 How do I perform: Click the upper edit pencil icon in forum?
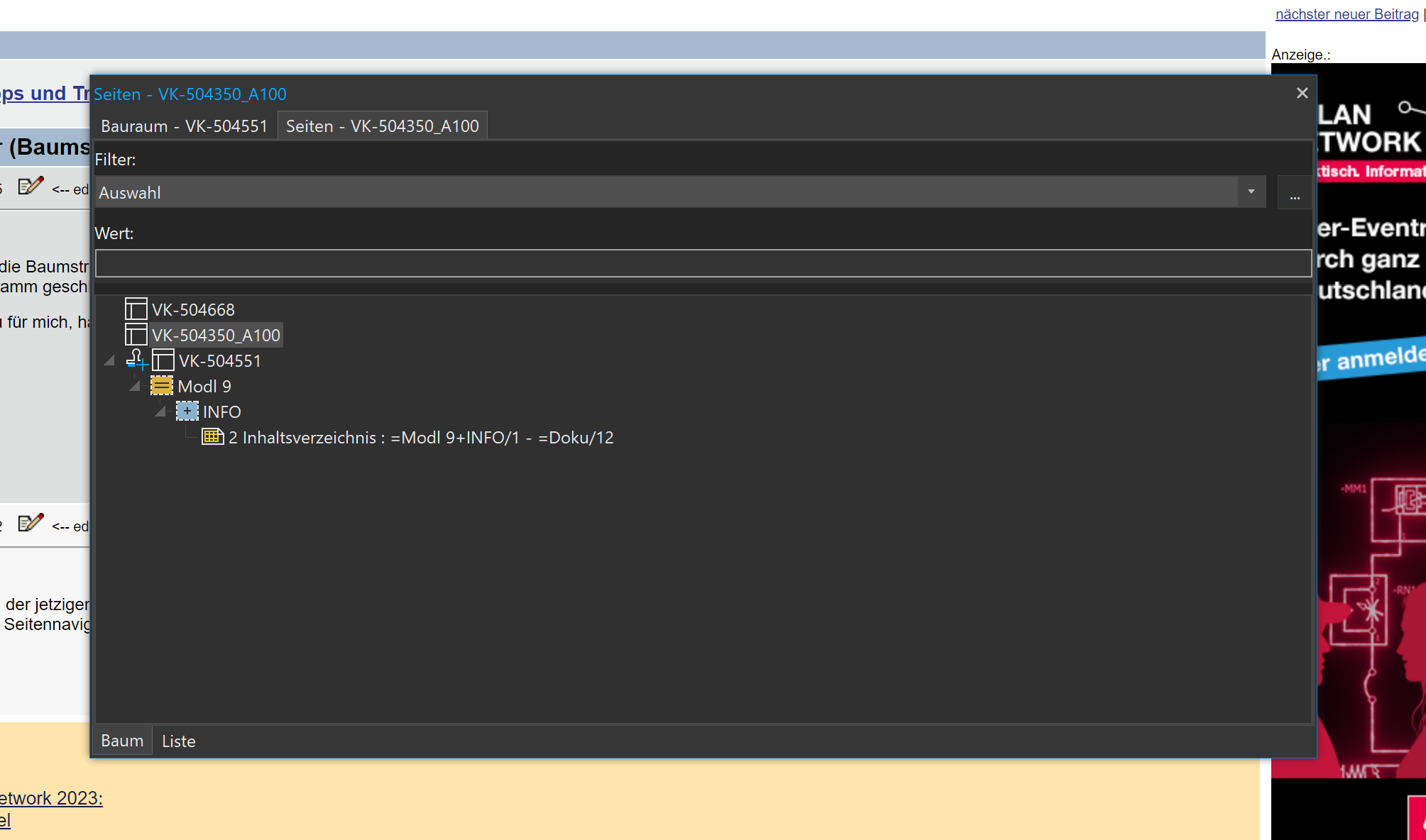coord(31,186)
